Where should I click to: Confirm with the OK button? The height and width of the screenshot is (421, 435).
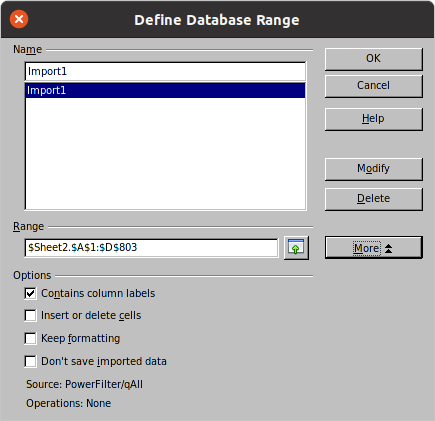pyautogui.click(x=374, y=59)
